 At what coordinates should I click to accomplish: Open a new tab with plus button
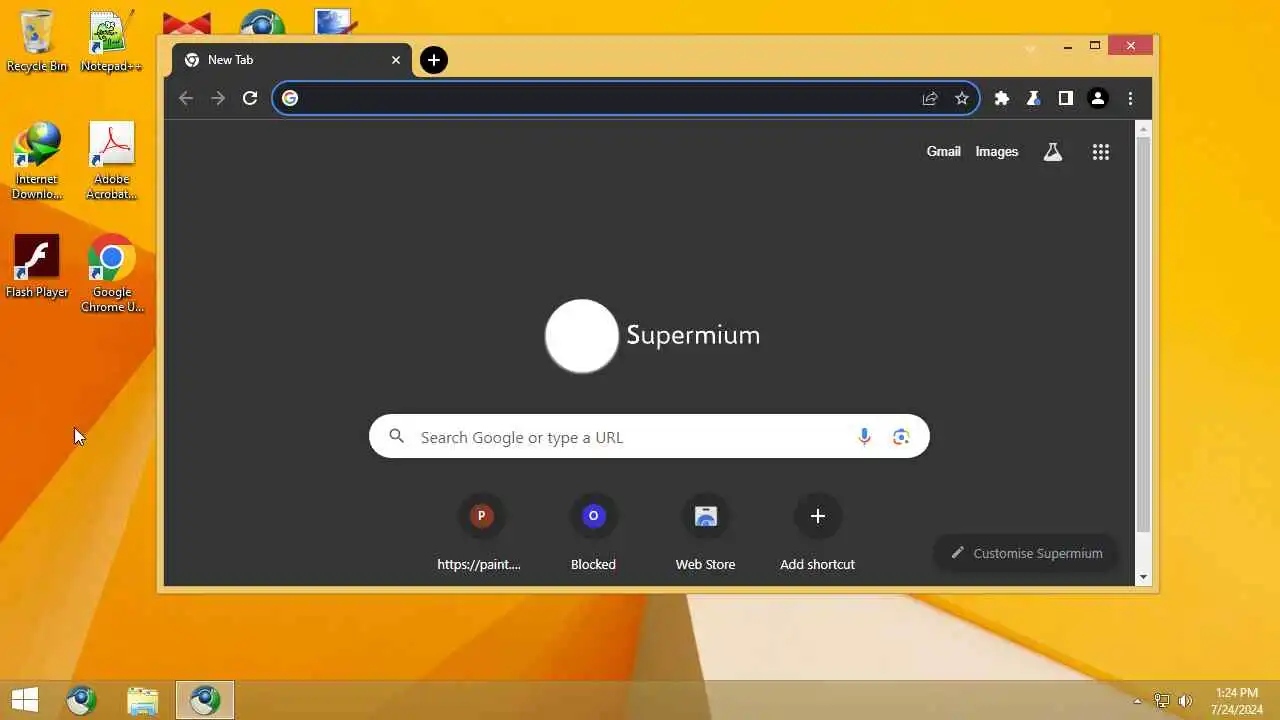coord(433,60)
